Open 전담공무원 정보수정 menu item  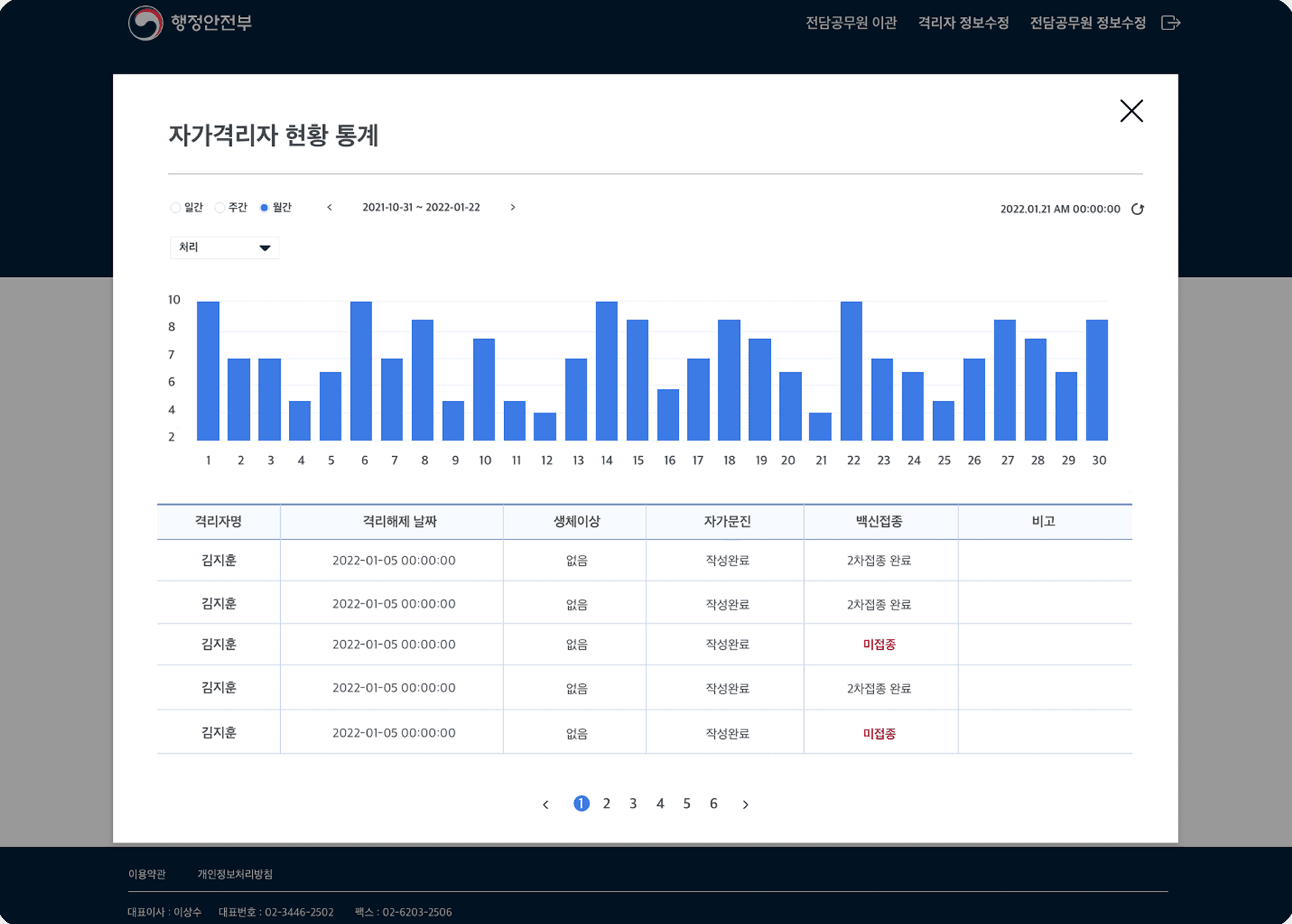[1087, 23]
